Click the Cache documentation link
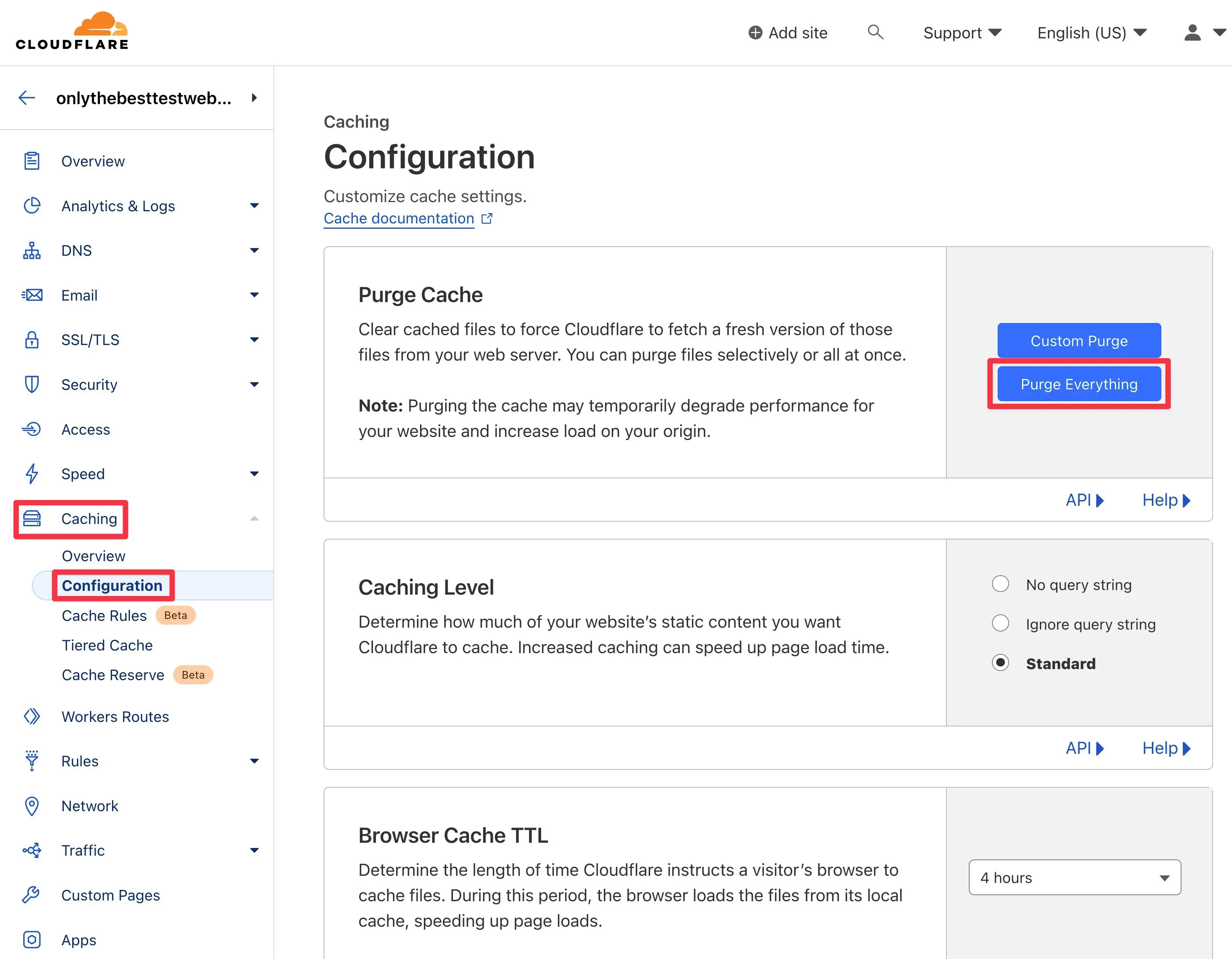Screen dimensions: 1232x959 click(399, 219)
